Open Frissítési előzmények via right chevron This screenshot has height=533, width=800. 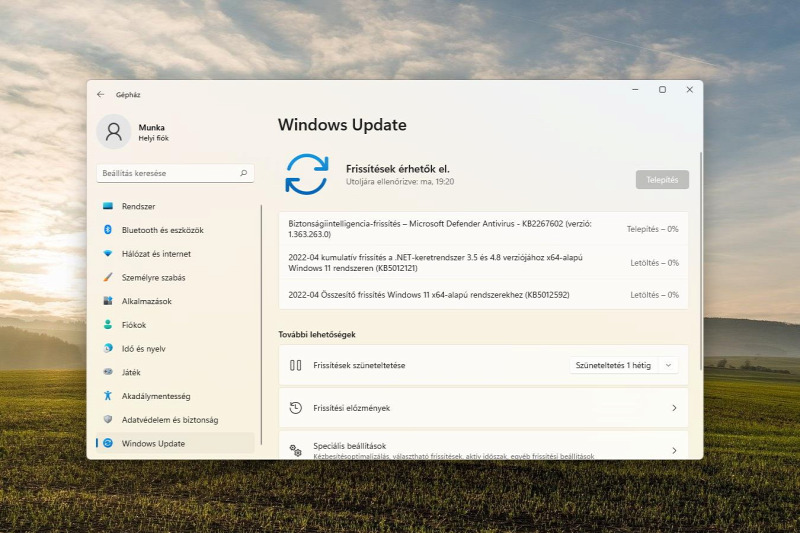pyautogui.click(x=674, y=408)
